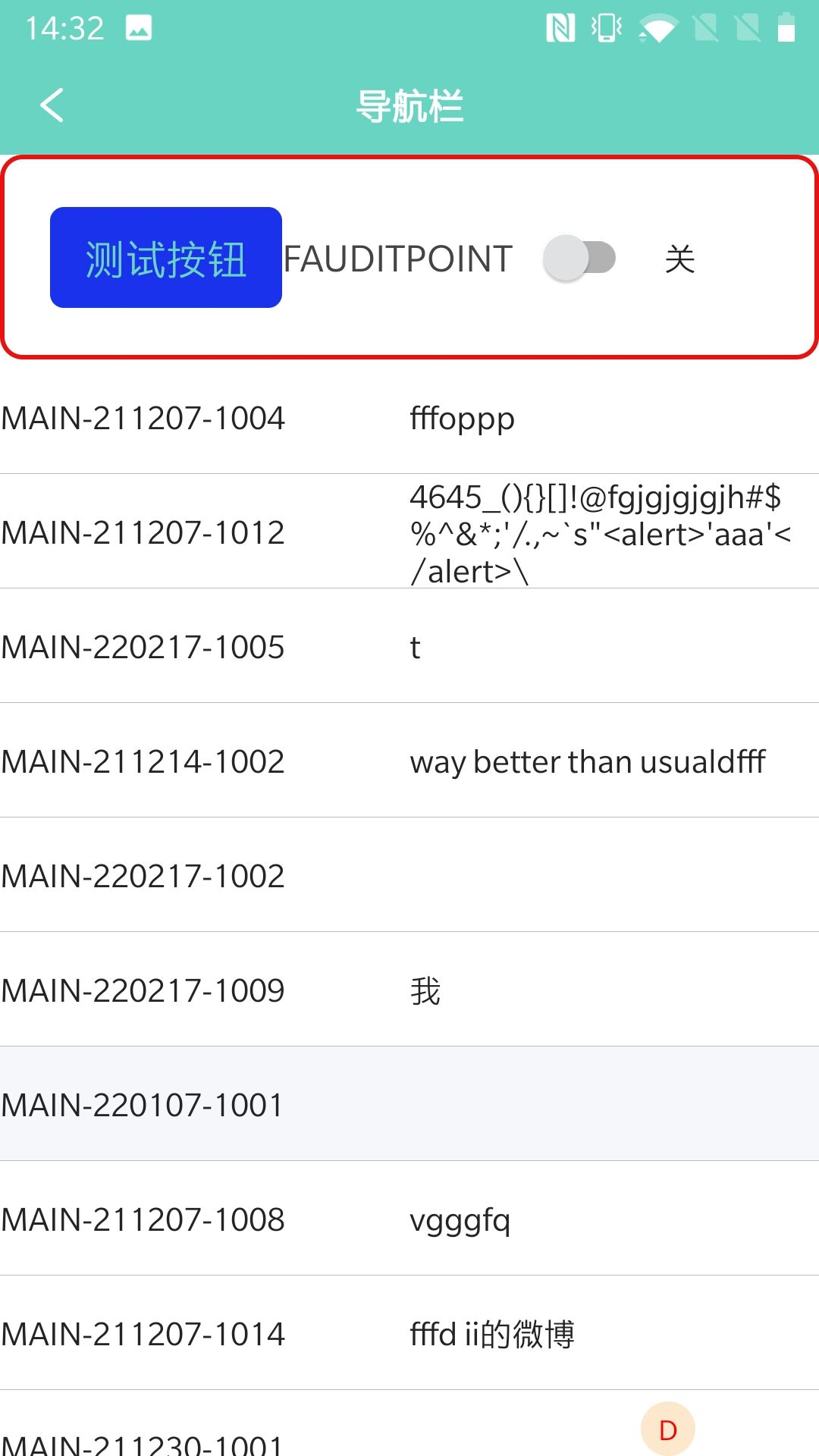
Task: Tap the Wi-Fi status icon
Action: (x=657, y=29)
